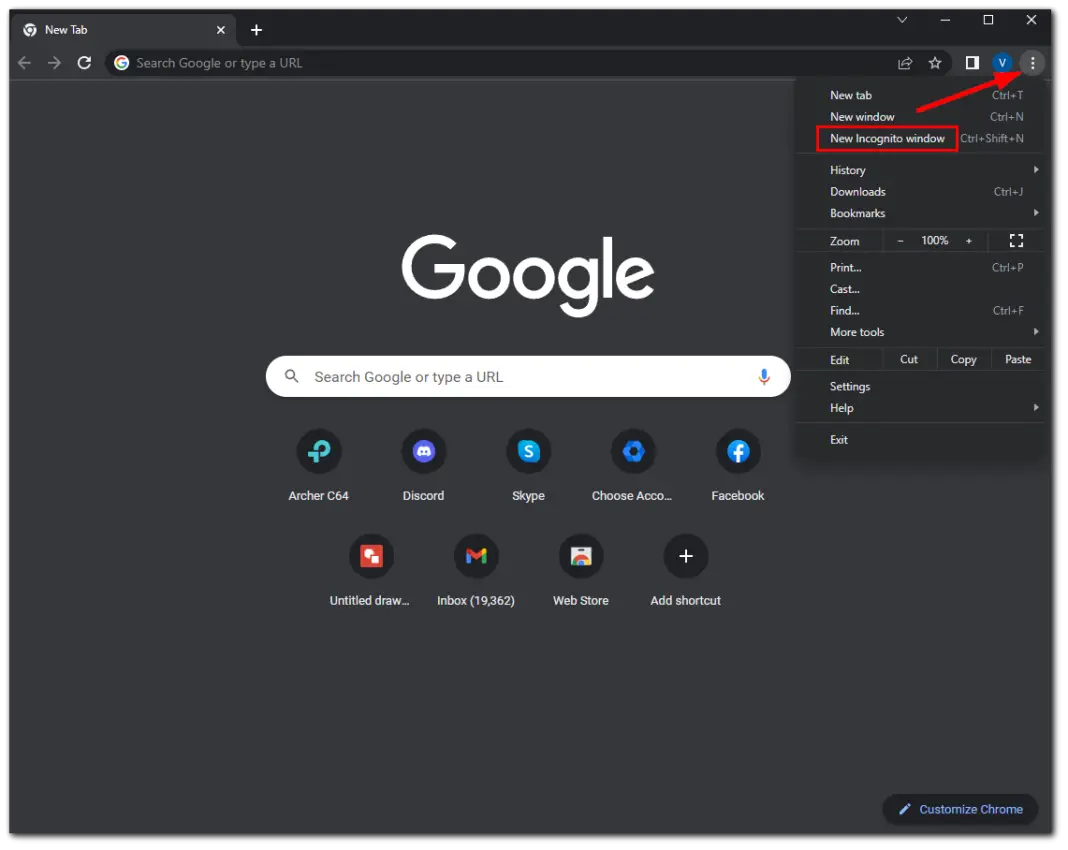Increase zoom with the plus control
1068x850 pixels.
(x=968, y=240)
